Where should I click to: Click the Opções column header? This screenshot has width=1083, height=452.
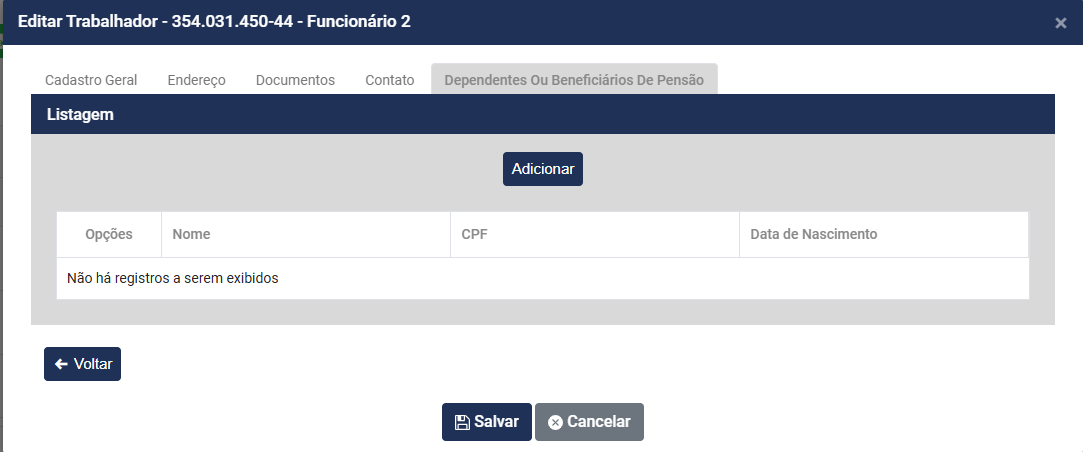[x=109, y=234]
